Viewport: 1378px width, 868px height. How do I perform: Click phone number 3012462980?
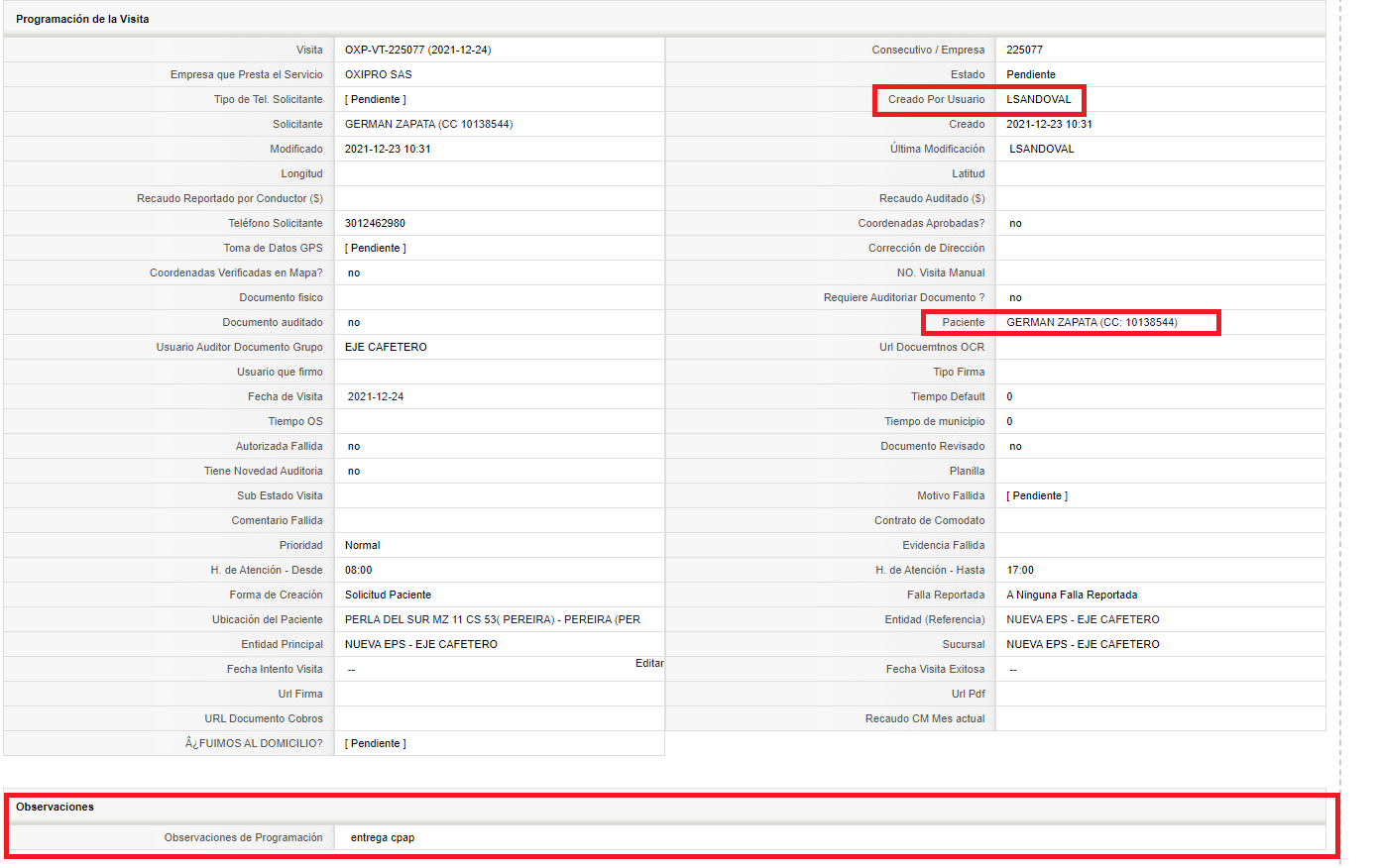[375, 223]
